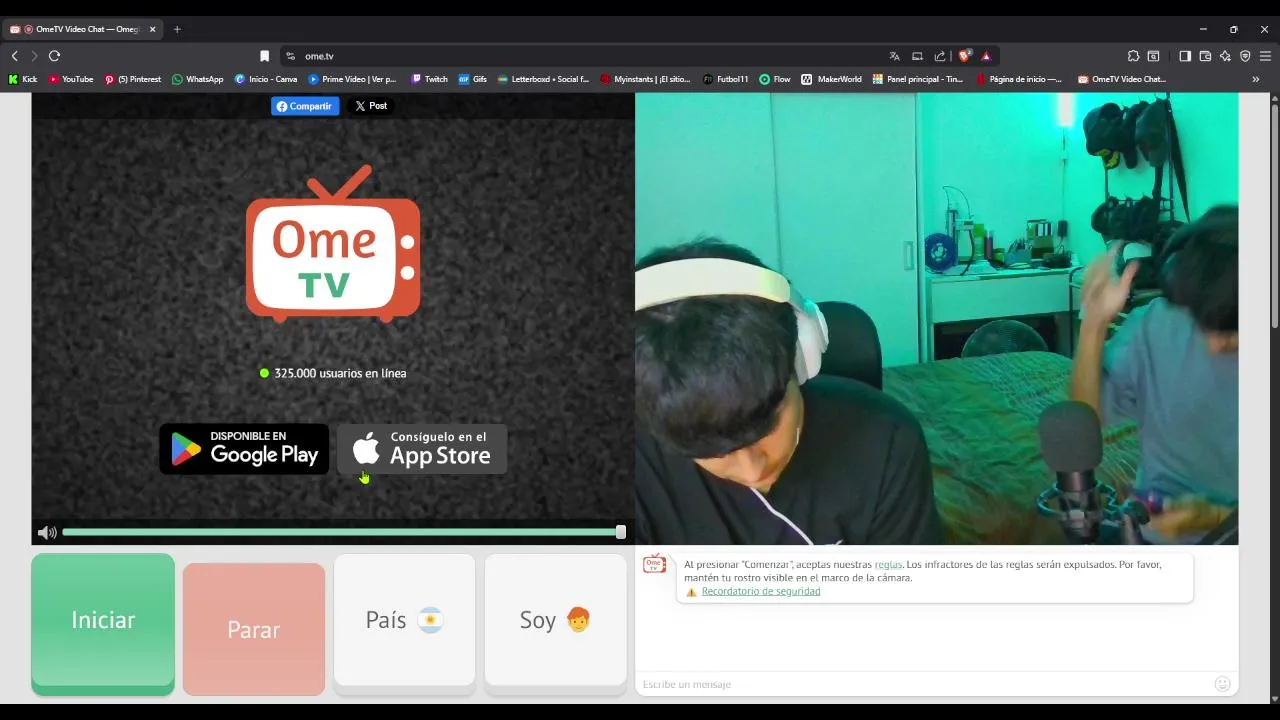
Task: Bookmark this page with the bookmark icon
Action: (264, 56)
